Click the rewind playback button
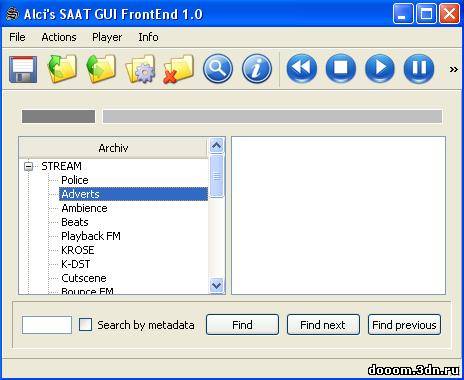Screen dimensions: 464x380 pos(302,69)
